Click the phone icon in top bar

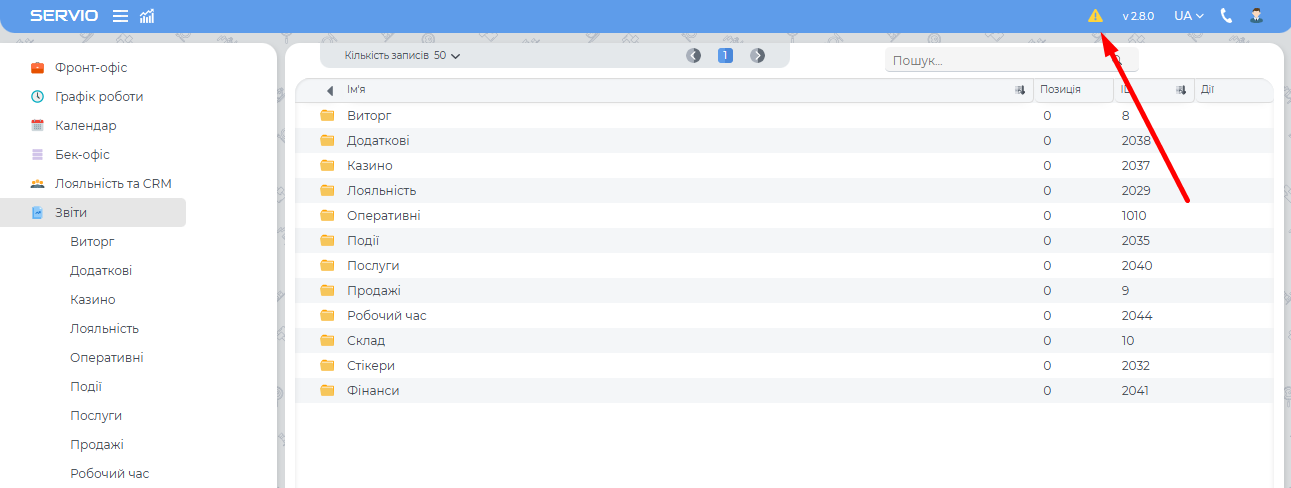click(1227, 16)
